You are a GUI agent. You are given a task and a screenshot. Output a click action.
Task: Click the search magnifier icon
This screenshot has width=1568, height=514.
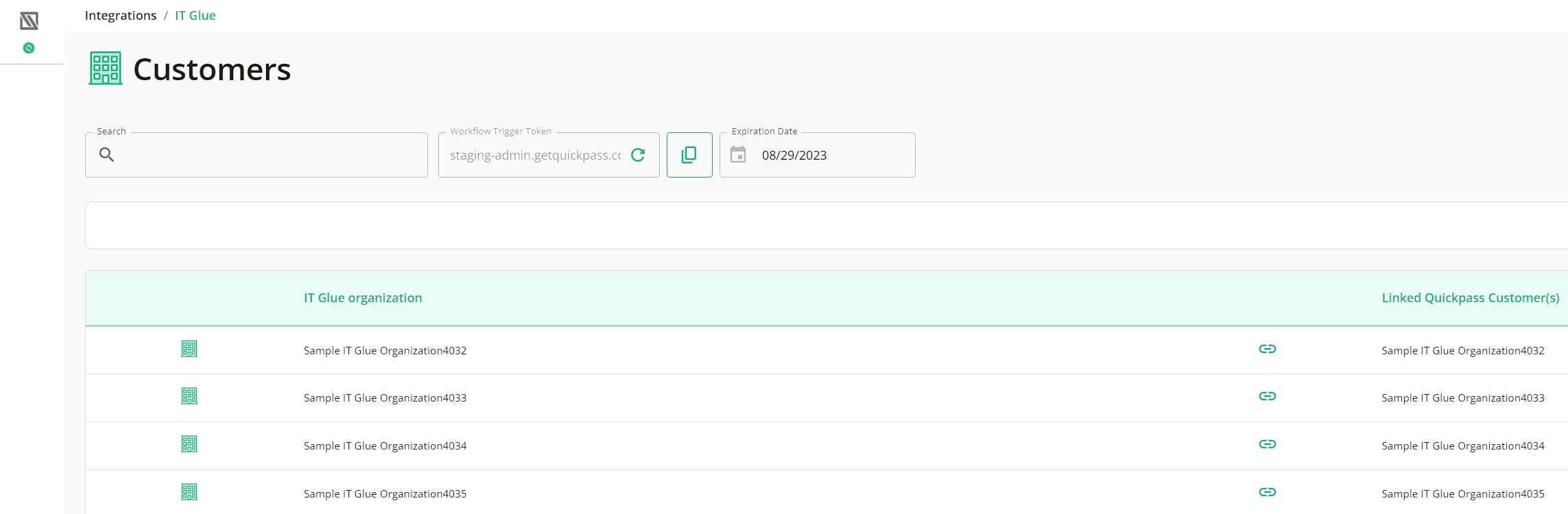(x=106, y=155)
